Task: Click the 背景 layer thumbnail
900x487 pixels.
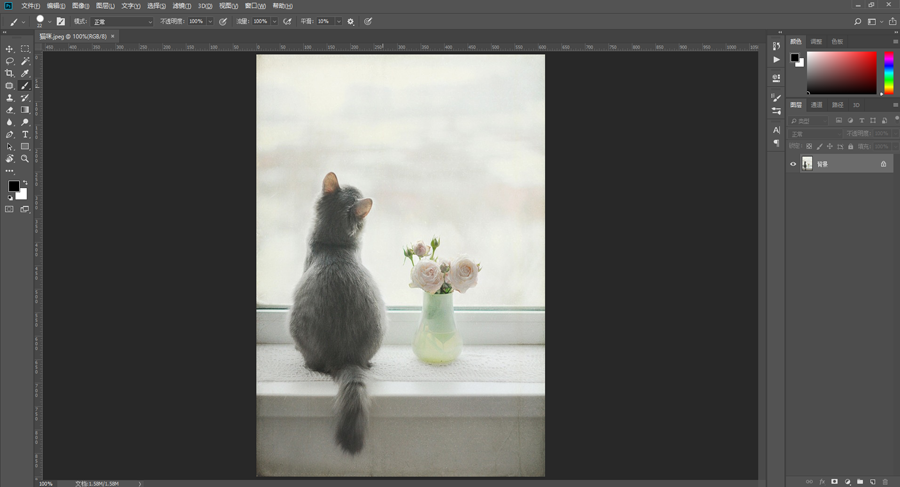Action: click(x=807, y=164)
